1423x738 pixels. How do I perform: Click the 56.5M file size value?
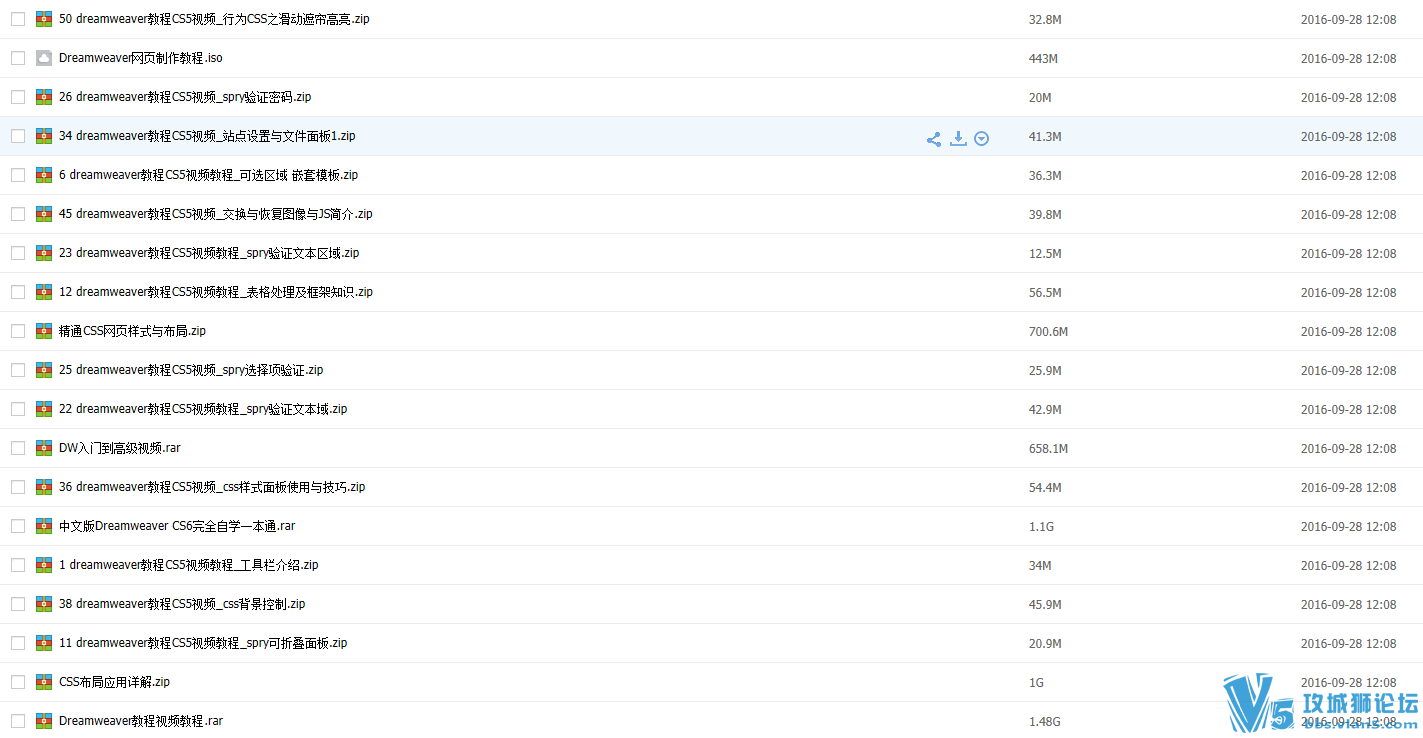click(1045, 293)
